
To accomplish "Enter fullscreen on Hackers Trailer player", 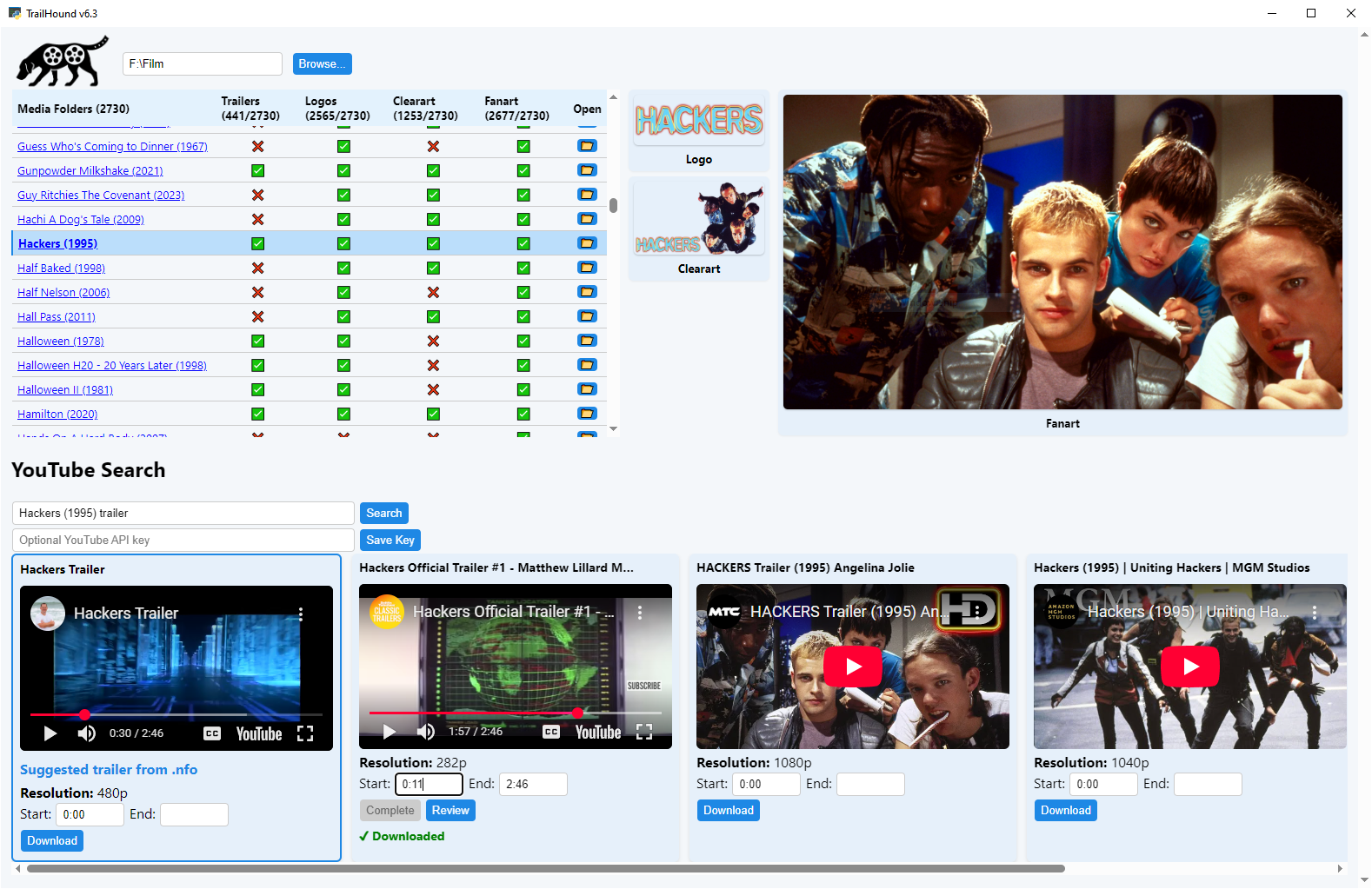I will point(305,733).
